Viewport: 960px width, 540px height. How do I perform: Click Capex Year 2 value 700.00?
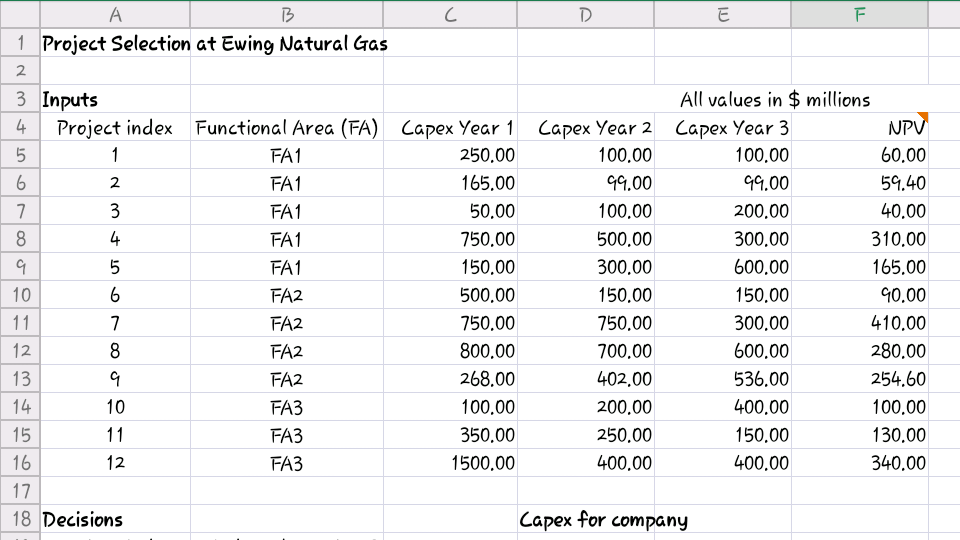click(x=585, y=351)
